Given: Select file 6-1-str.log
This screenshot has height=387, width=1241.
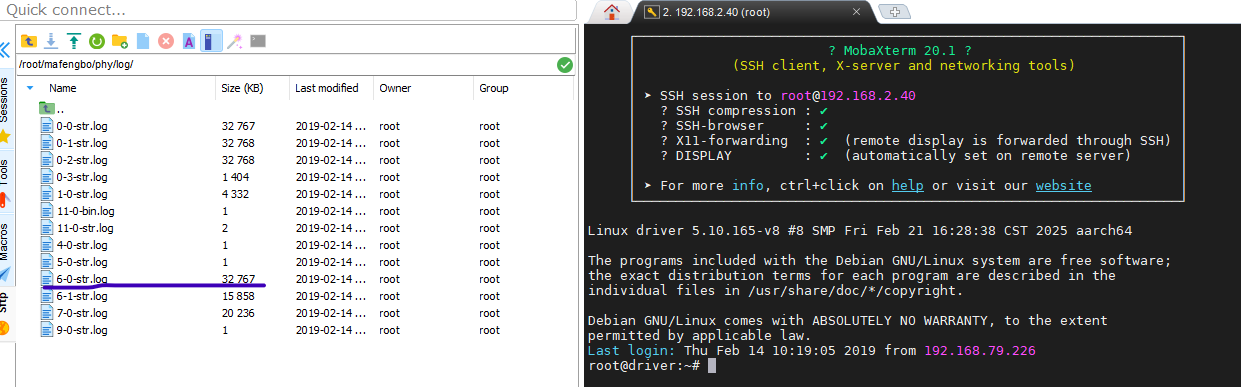Looking at the screenshot, I should point(82,296).
